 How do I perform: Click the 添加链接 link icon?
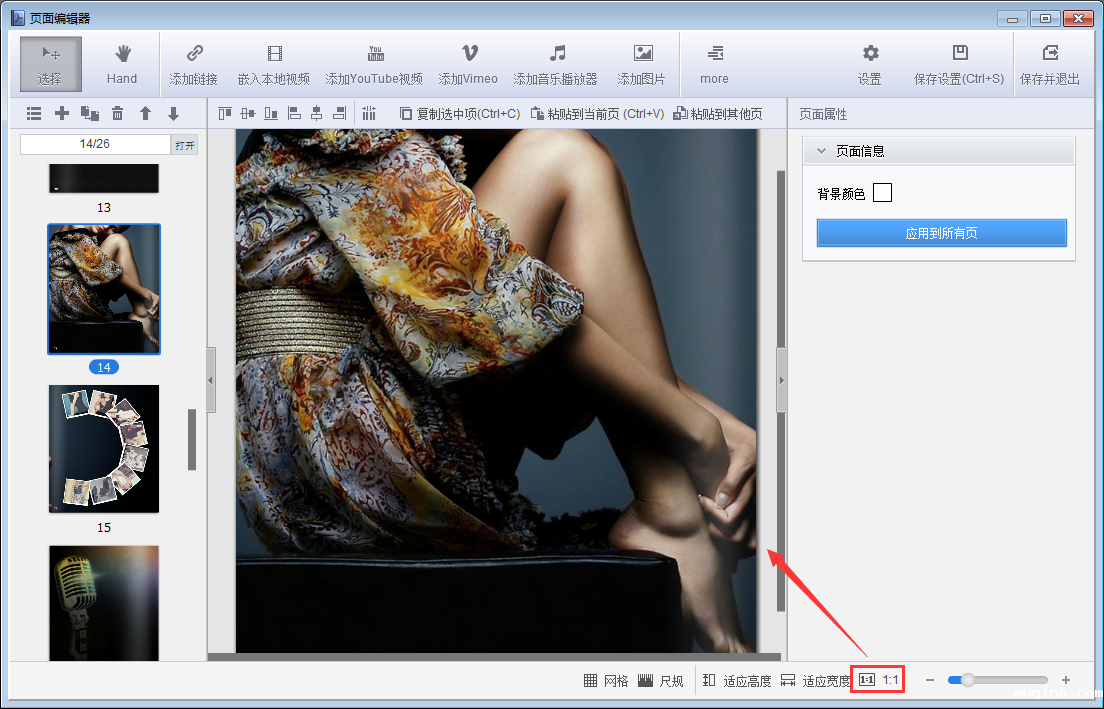(x=194, y=64)
